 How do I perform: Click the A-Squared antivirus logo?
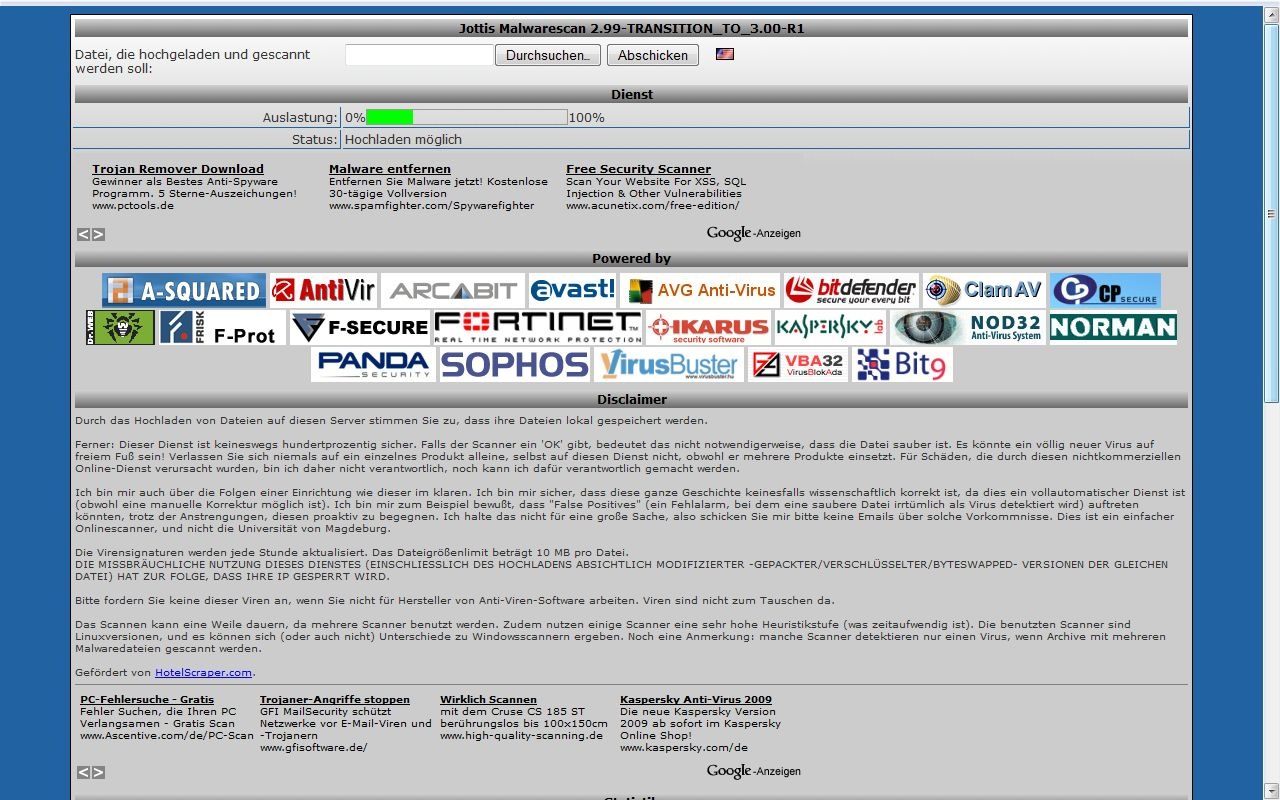(184, 290)
